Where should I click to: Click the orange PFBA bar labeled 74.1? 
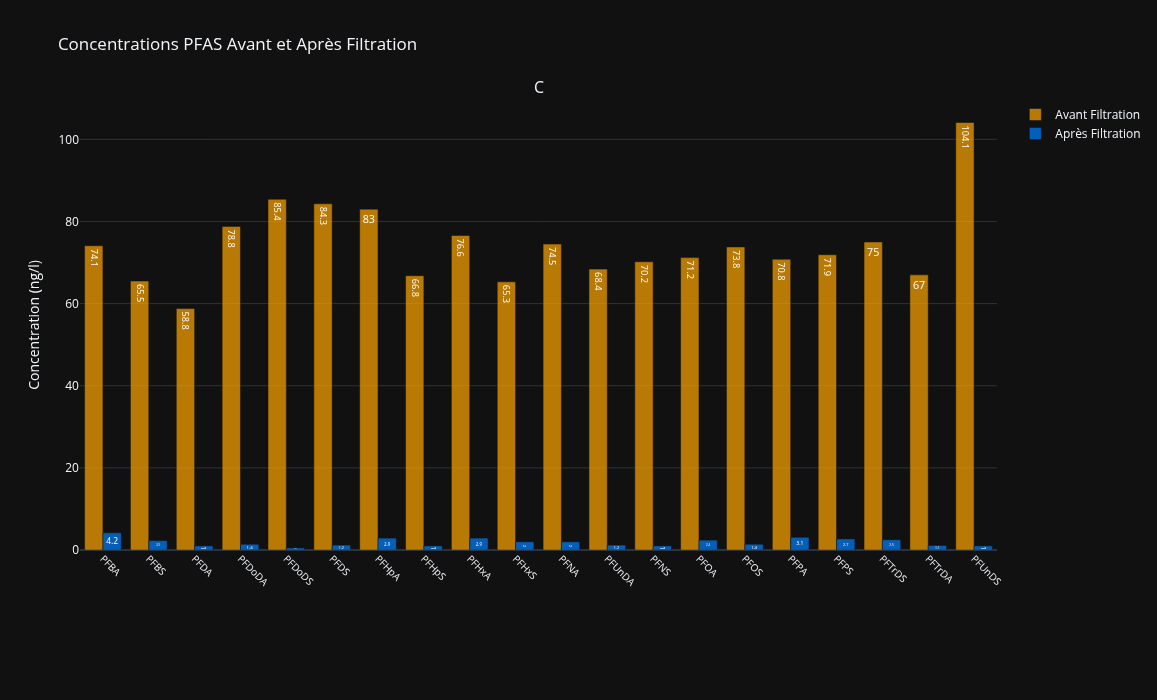click(x=93, y=400)
